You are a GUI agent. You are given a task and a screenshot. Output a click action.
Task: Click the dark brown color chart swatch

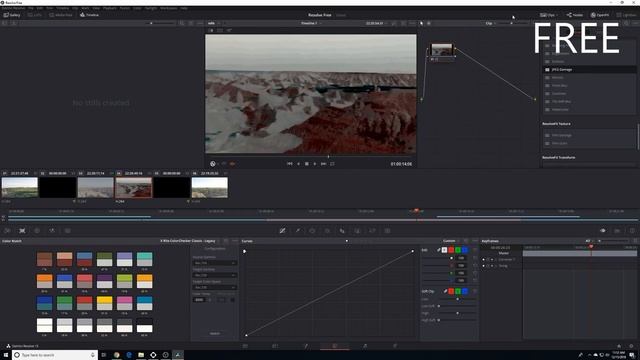coord(44,259)
